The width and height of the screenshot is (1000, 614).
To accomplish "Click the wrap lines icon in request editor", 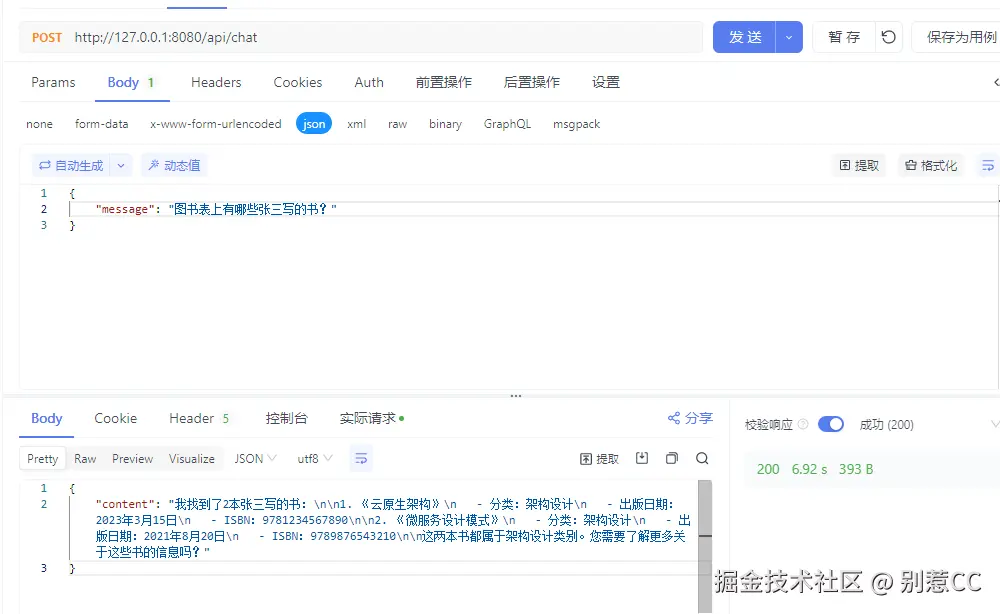I will pos(988,166).
